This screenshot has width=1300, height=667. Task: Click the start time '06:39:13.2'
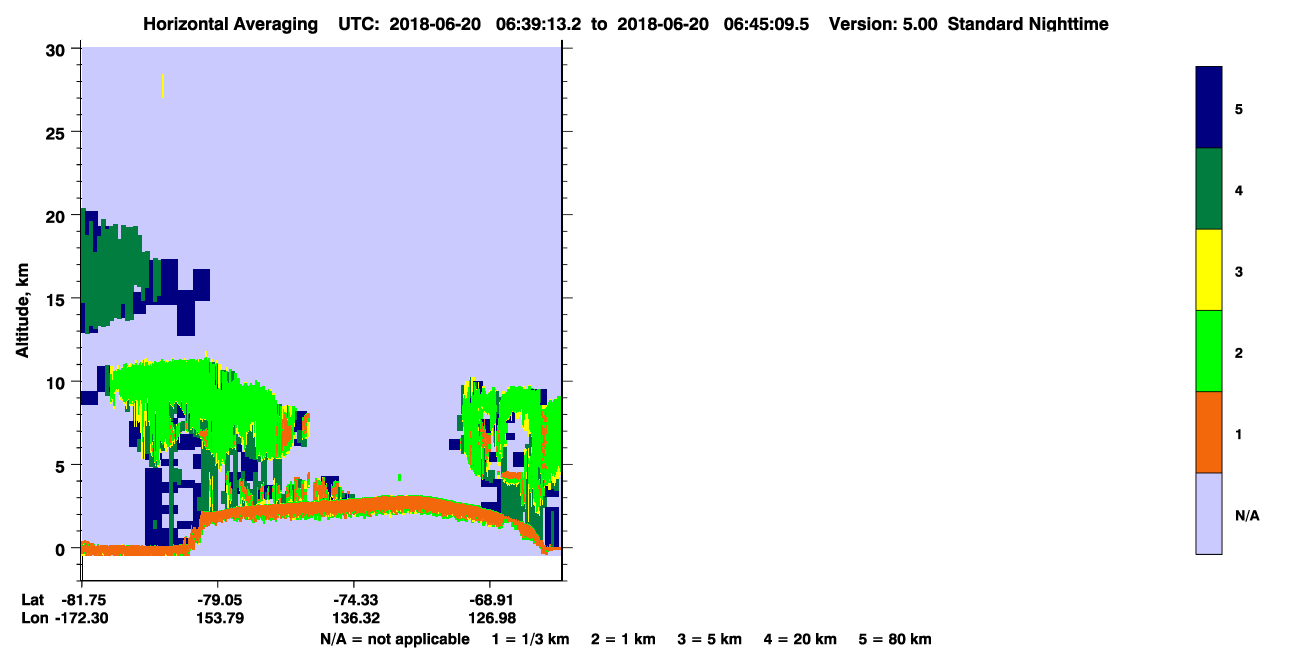539,24
